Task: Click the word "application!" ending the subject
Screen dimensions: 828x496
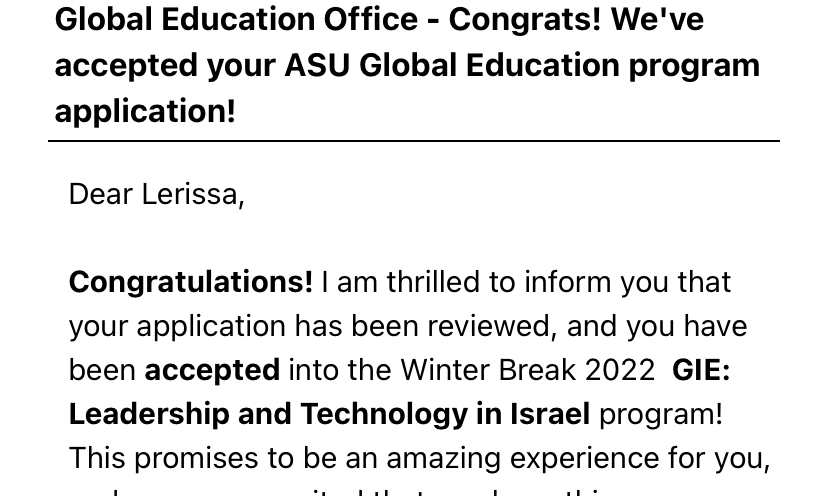Action: tap(145, 113)
